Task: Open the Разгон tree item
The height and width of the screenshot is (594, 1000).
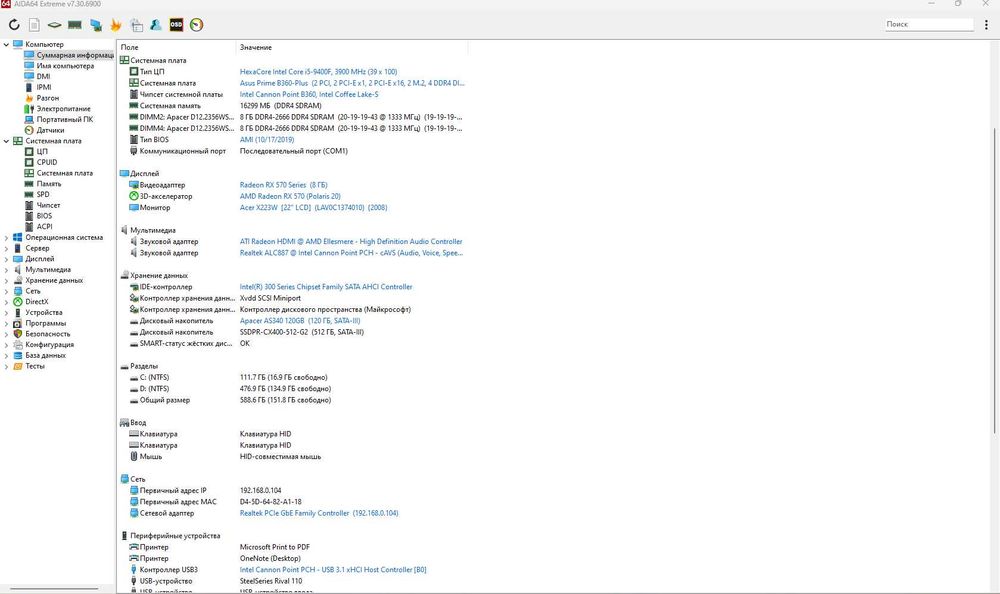Action: click(x=41, y=98)
